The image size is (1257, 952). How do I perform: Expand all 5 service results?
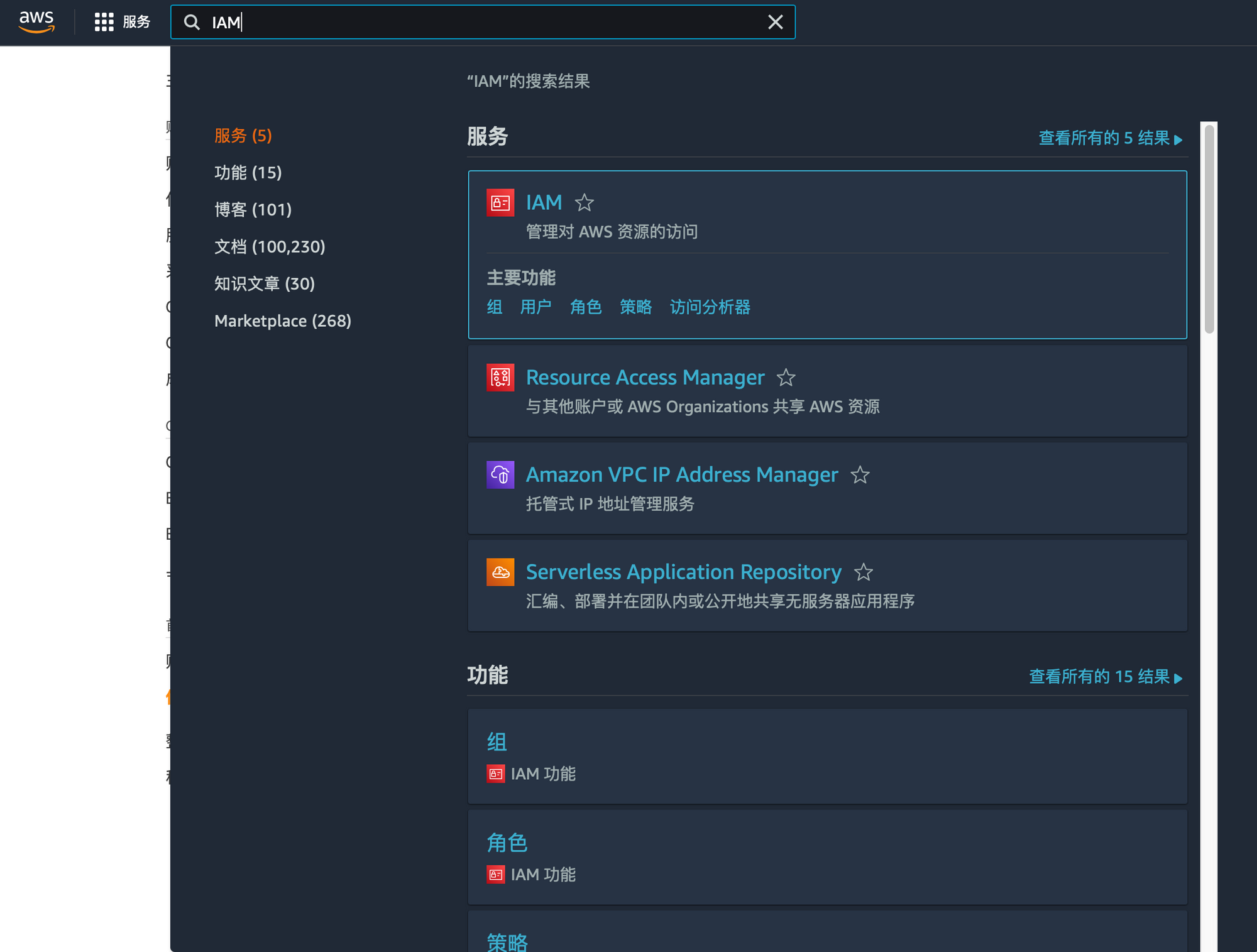pos(1109,138)
